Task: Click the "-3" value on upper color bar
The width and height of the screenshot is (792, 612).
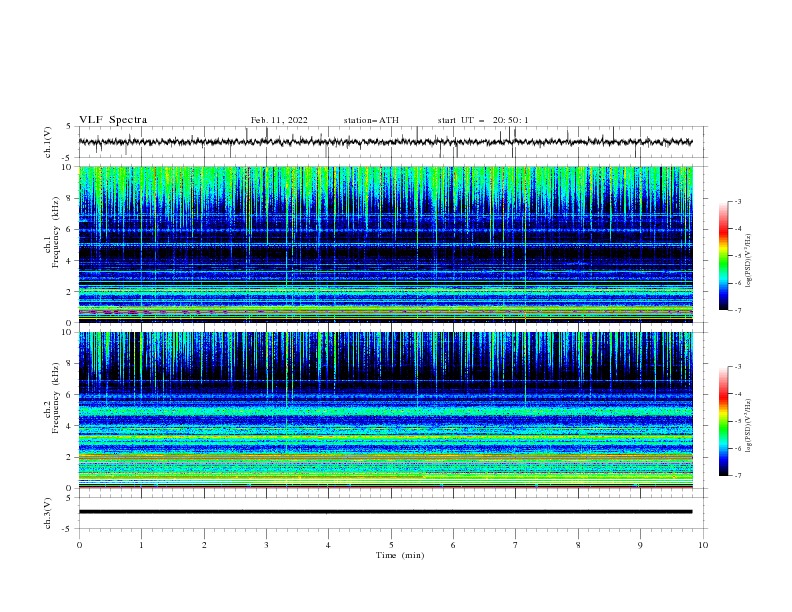Action: tap(737, 201)
